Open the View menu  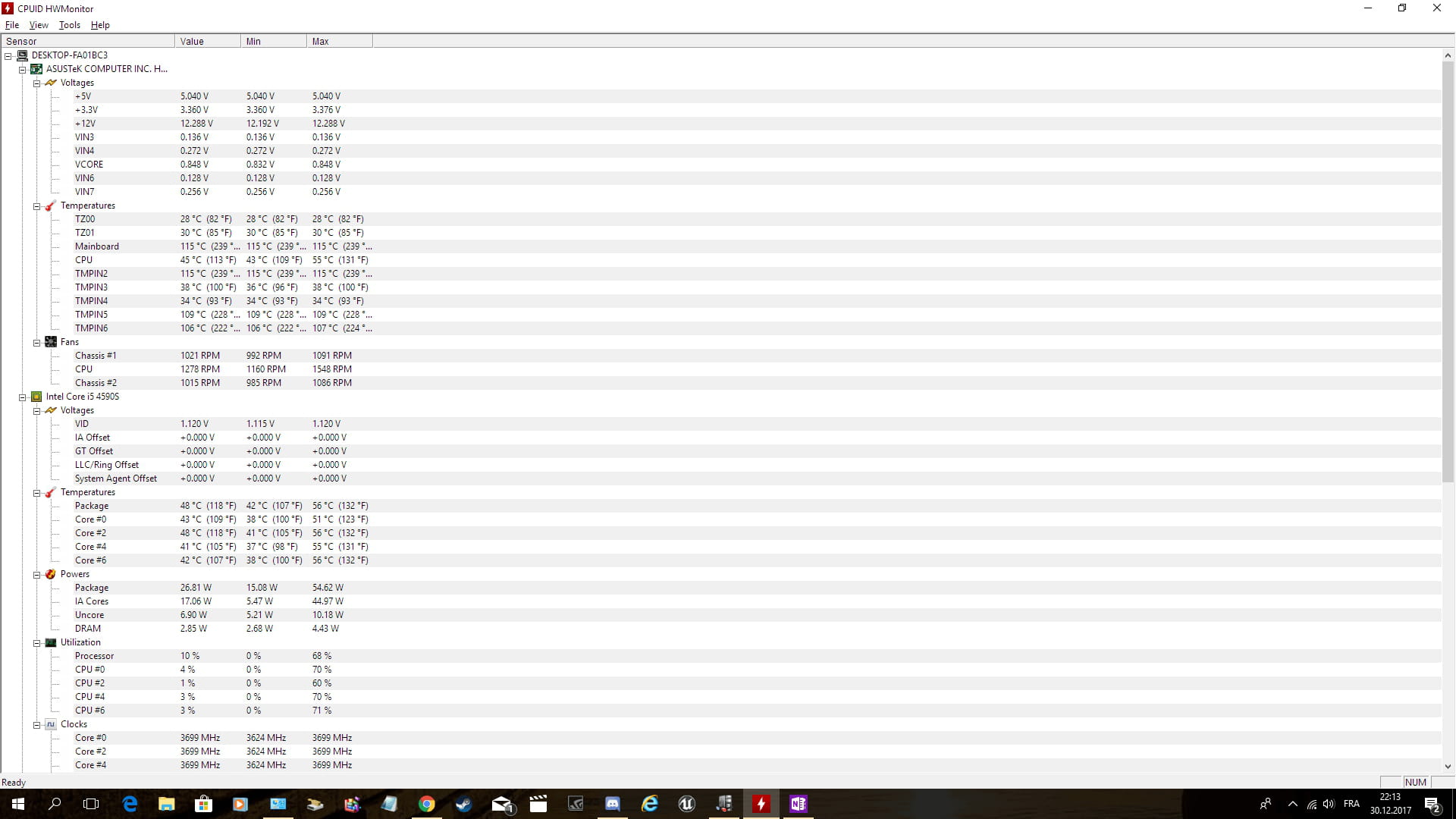39,25
